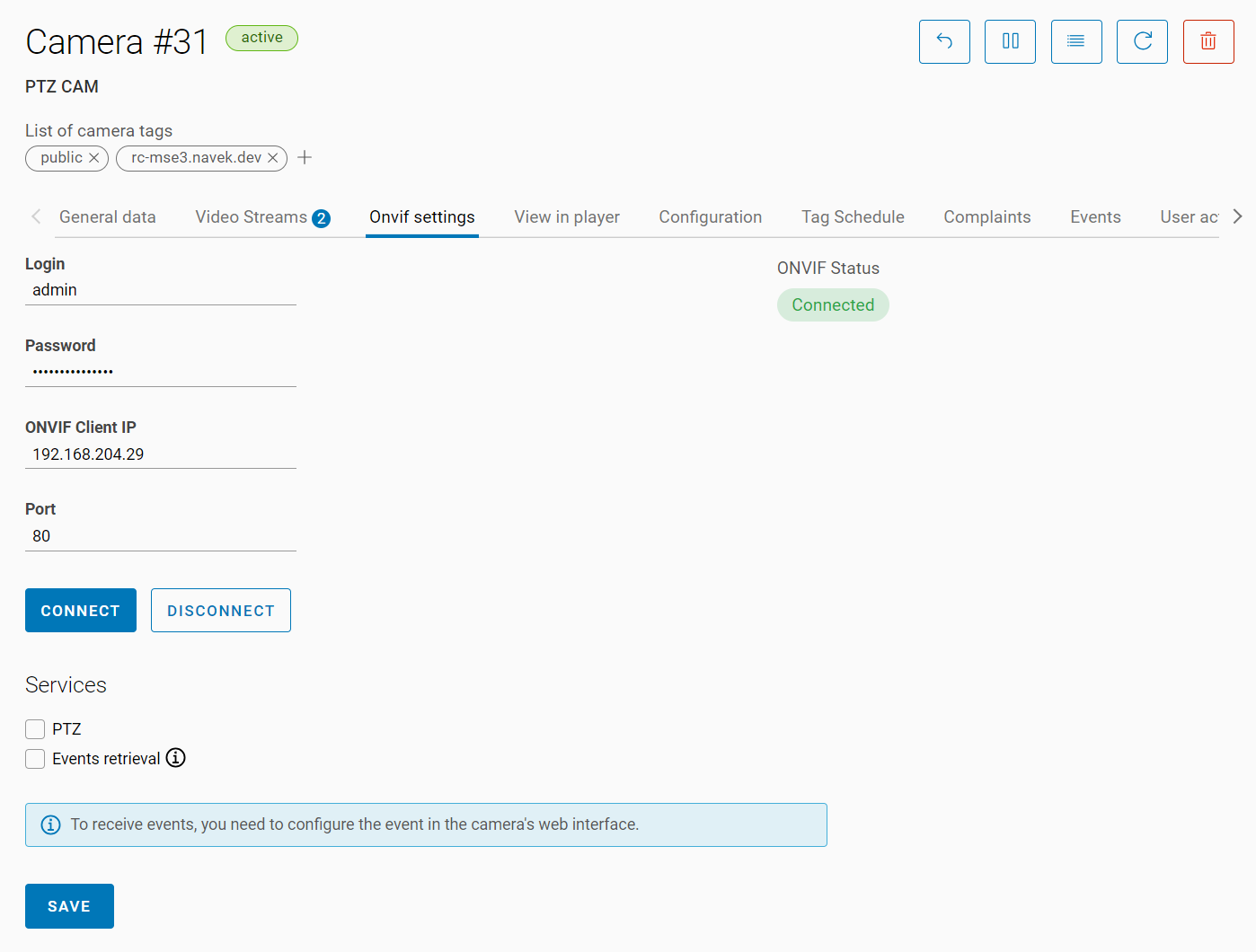
Task: Remove the public tag
Action: [x=94, y=158]
